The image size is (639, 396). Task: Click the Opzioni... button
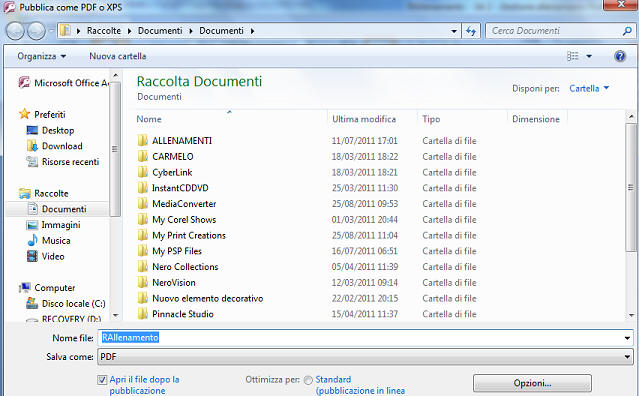pos(532,383)
